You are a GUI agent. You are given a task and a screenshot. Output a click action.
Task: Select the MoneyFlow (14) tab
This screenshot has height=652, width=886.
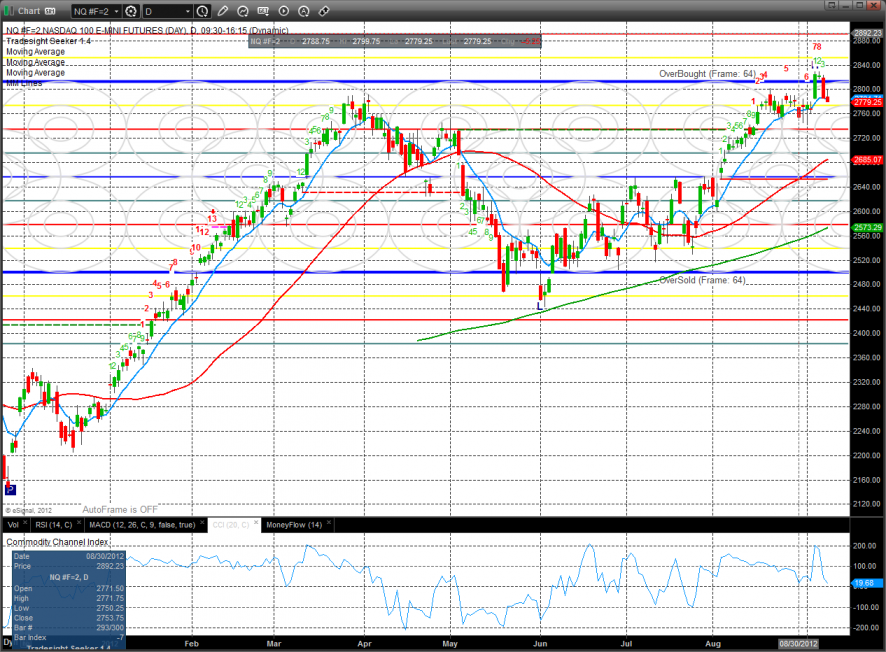point(292,524)
